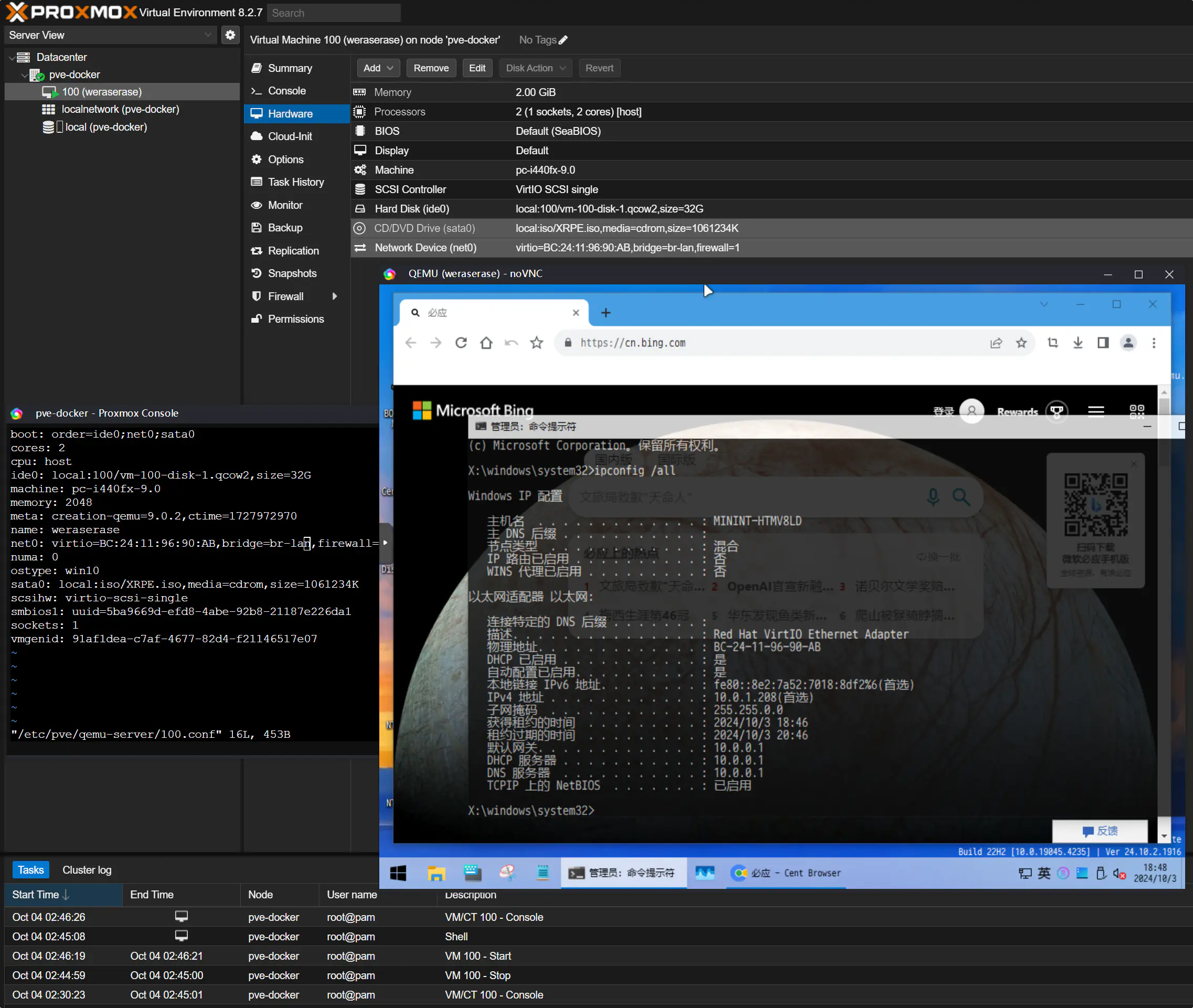
Task: Edit tags with the pencil icon
Action: 563,40
